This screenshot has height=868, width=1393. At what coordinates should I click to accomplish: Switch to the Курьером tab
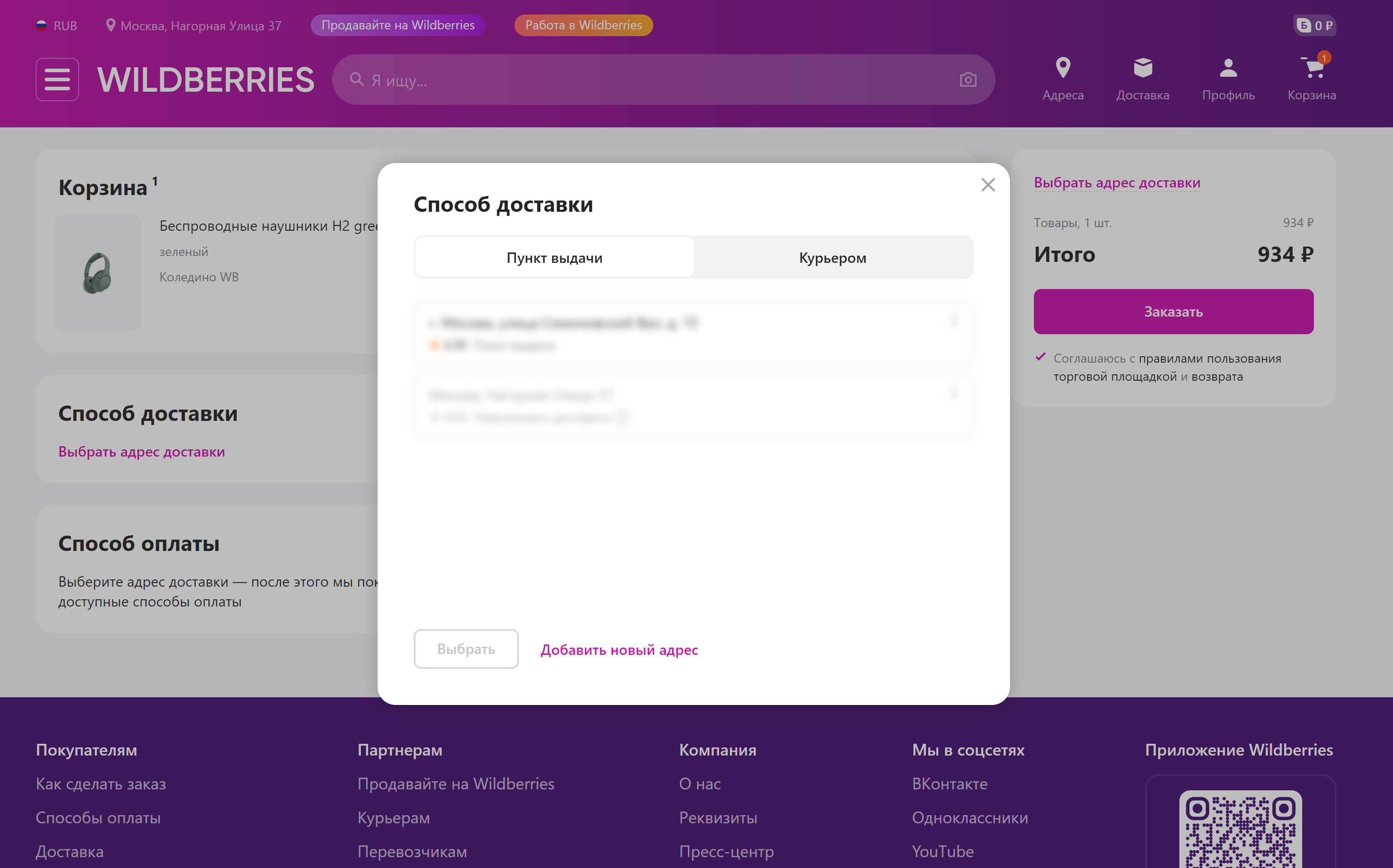tap(832, 258)
